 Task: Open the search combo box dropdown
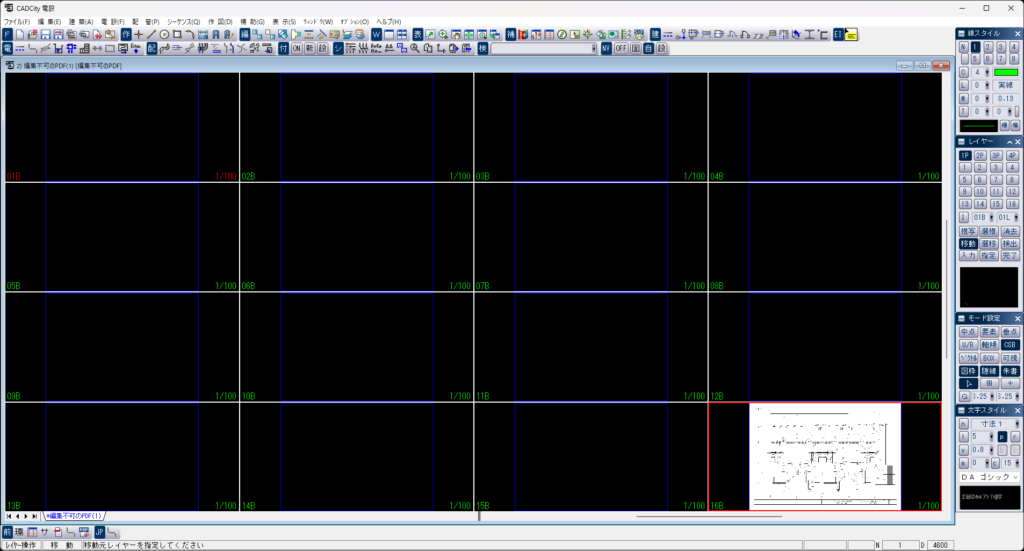coord(594,48)
